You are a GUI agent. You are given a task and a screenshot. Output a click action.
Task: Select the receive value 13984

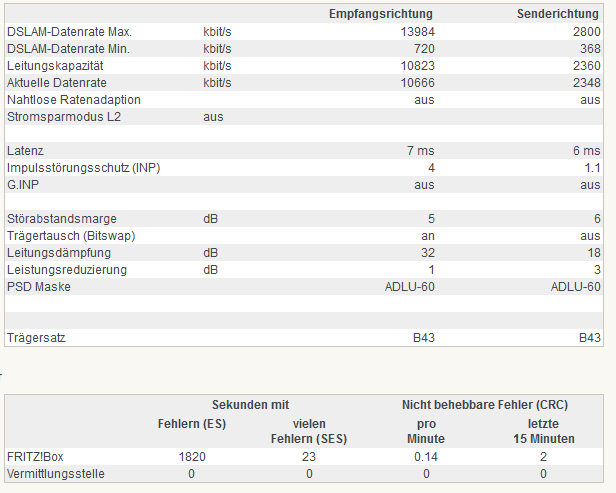(x=418, y=32)
